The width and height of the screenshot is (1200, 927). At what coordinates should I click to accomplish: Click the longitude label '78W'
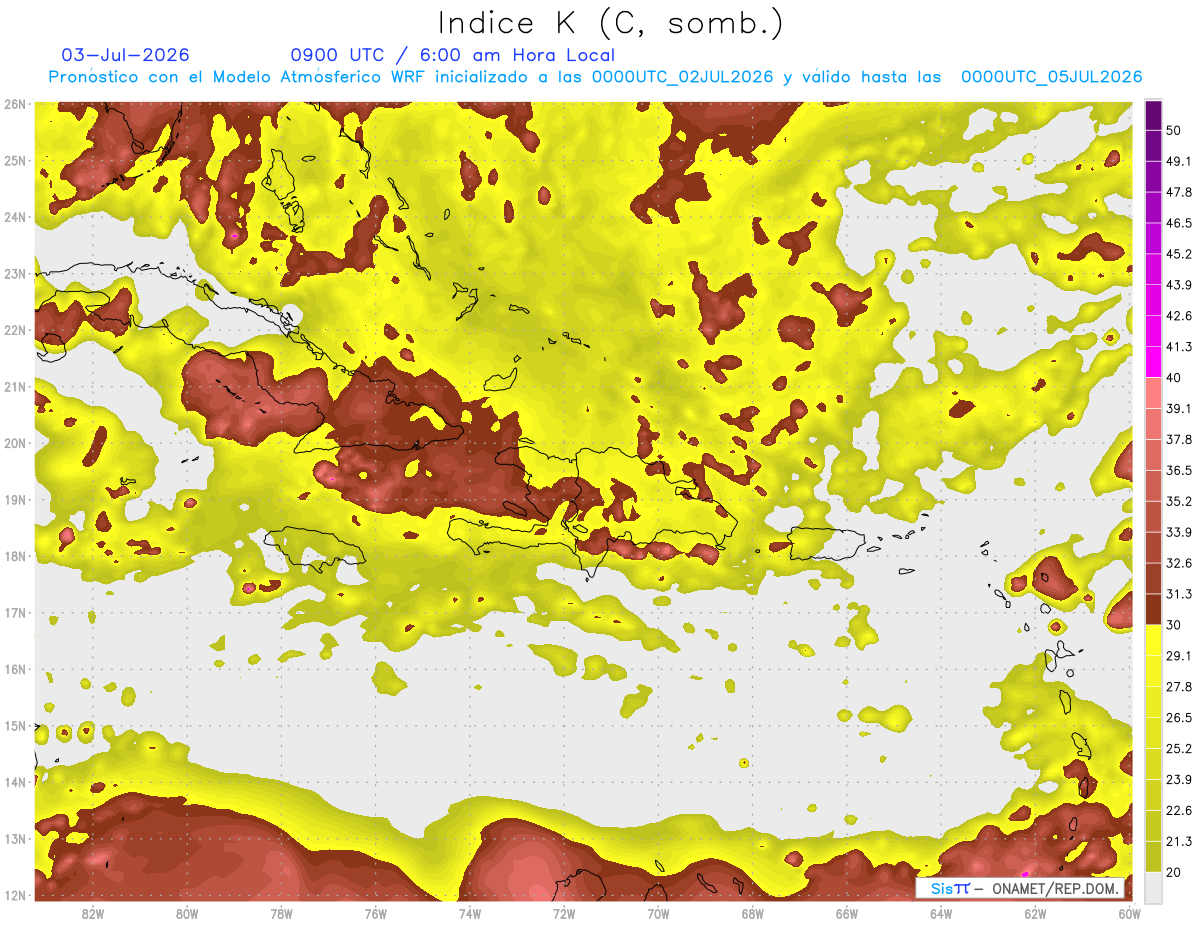[281, 913]
